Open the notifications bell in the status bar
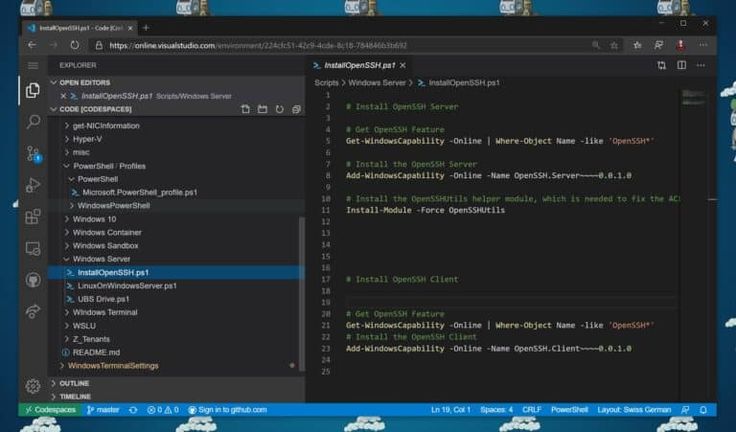Image resolution: width=736 pixels, height=432 pixels. point(703,410)
